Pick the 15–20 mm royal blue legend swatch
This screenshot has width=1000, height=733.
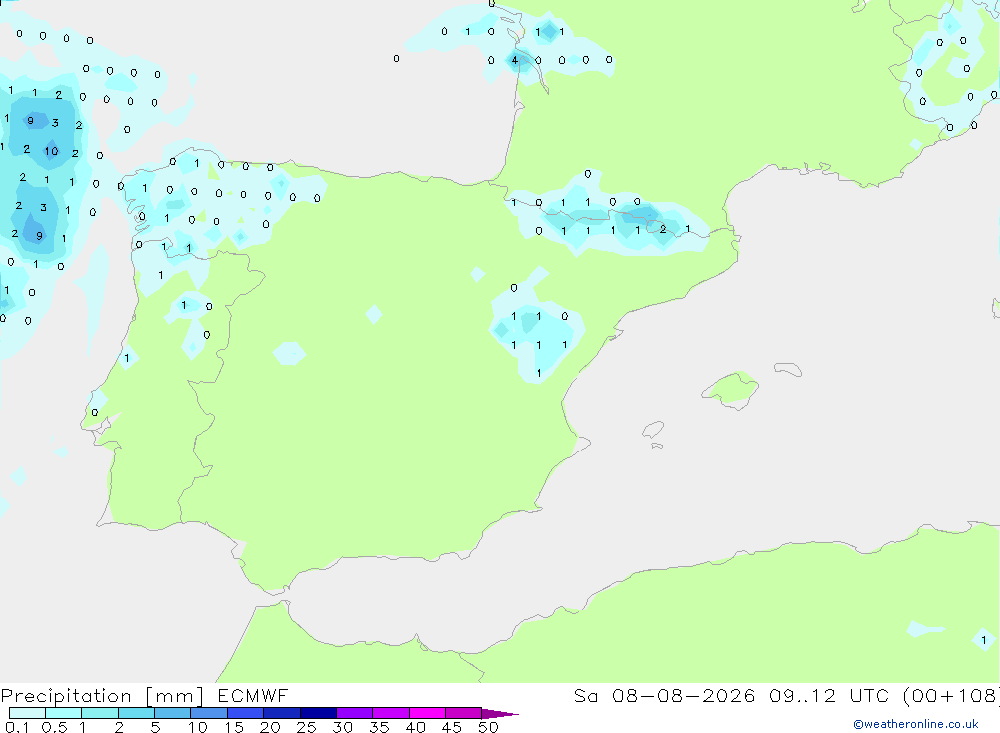click(x=246, y=713)
